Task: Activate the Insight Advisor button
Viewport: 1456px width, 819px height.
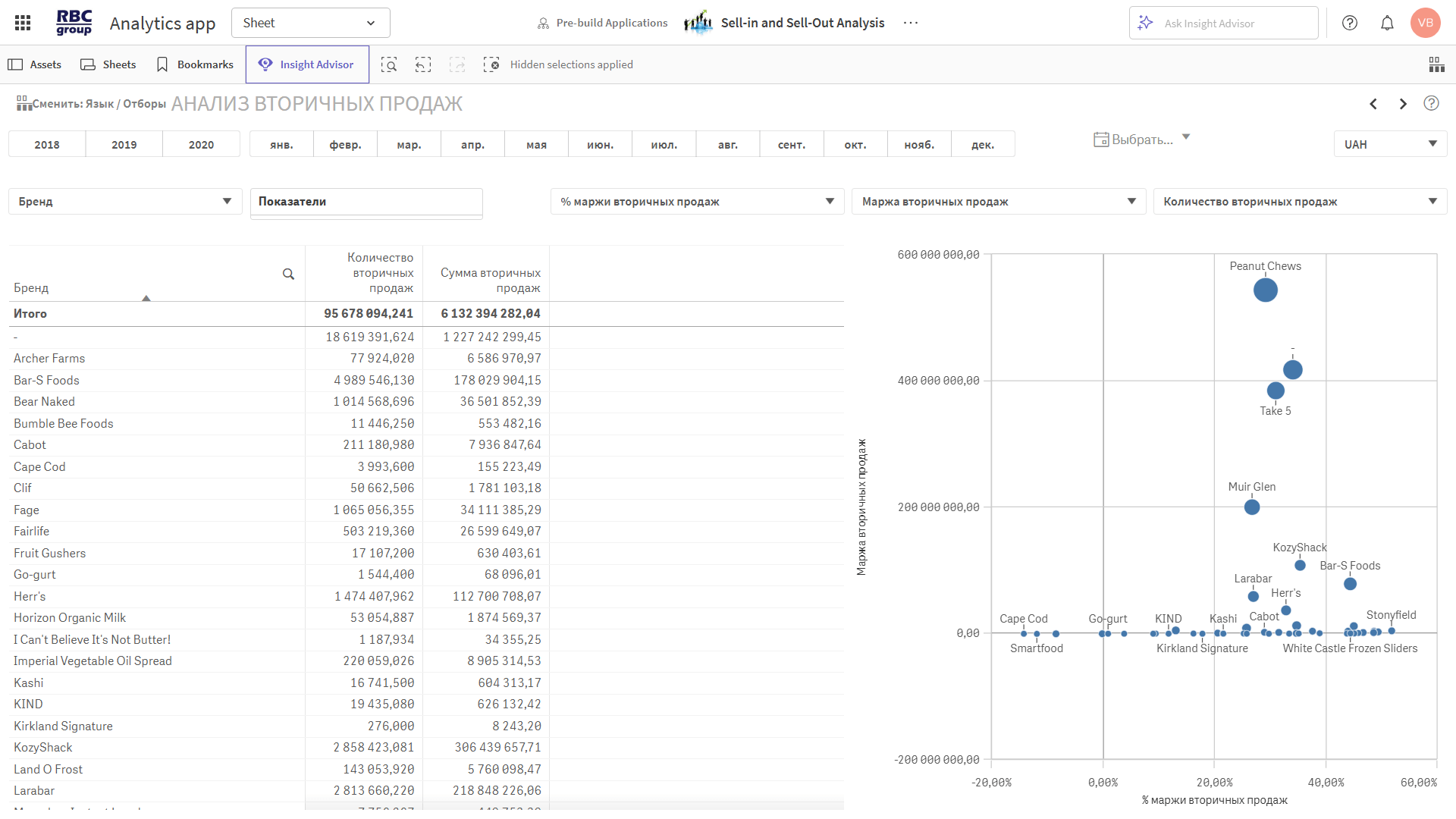Action: [x=307, y=64]
